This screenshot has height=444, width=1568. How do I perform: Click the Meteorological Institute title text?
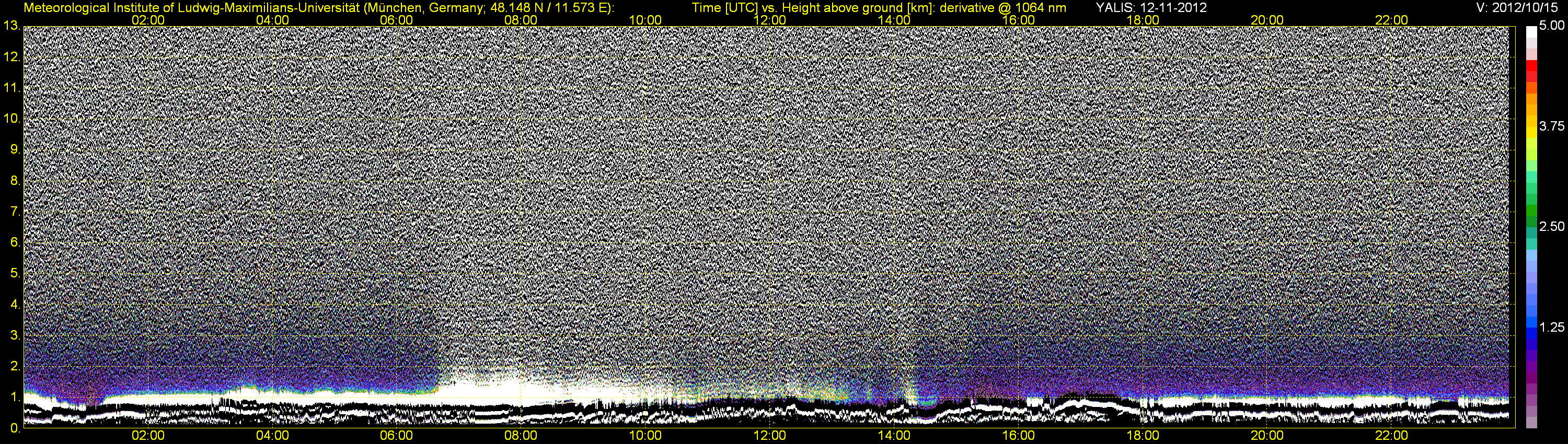319,8
